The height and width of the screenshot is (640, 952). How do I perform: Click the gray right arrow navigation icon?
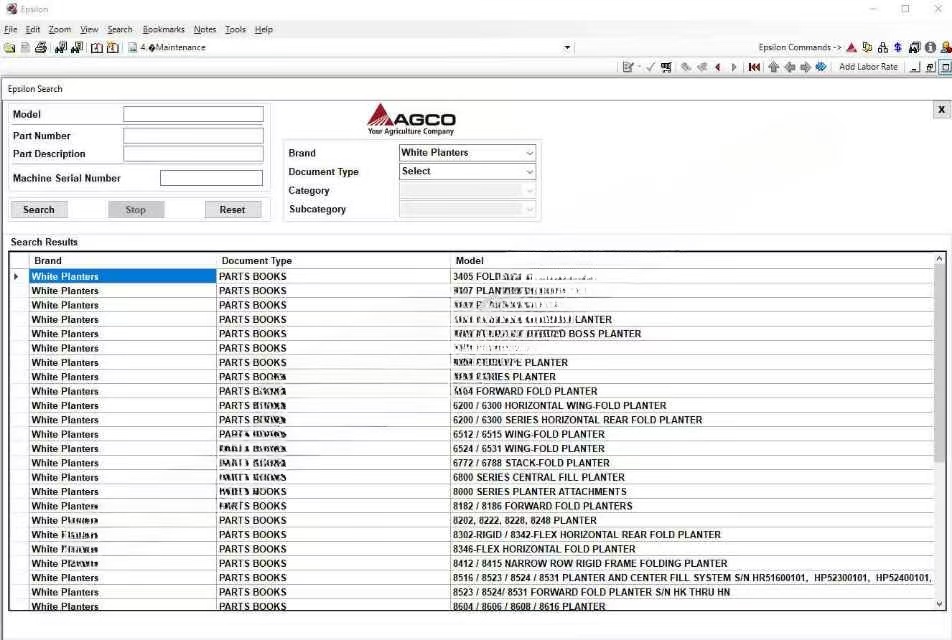(805, 67)
